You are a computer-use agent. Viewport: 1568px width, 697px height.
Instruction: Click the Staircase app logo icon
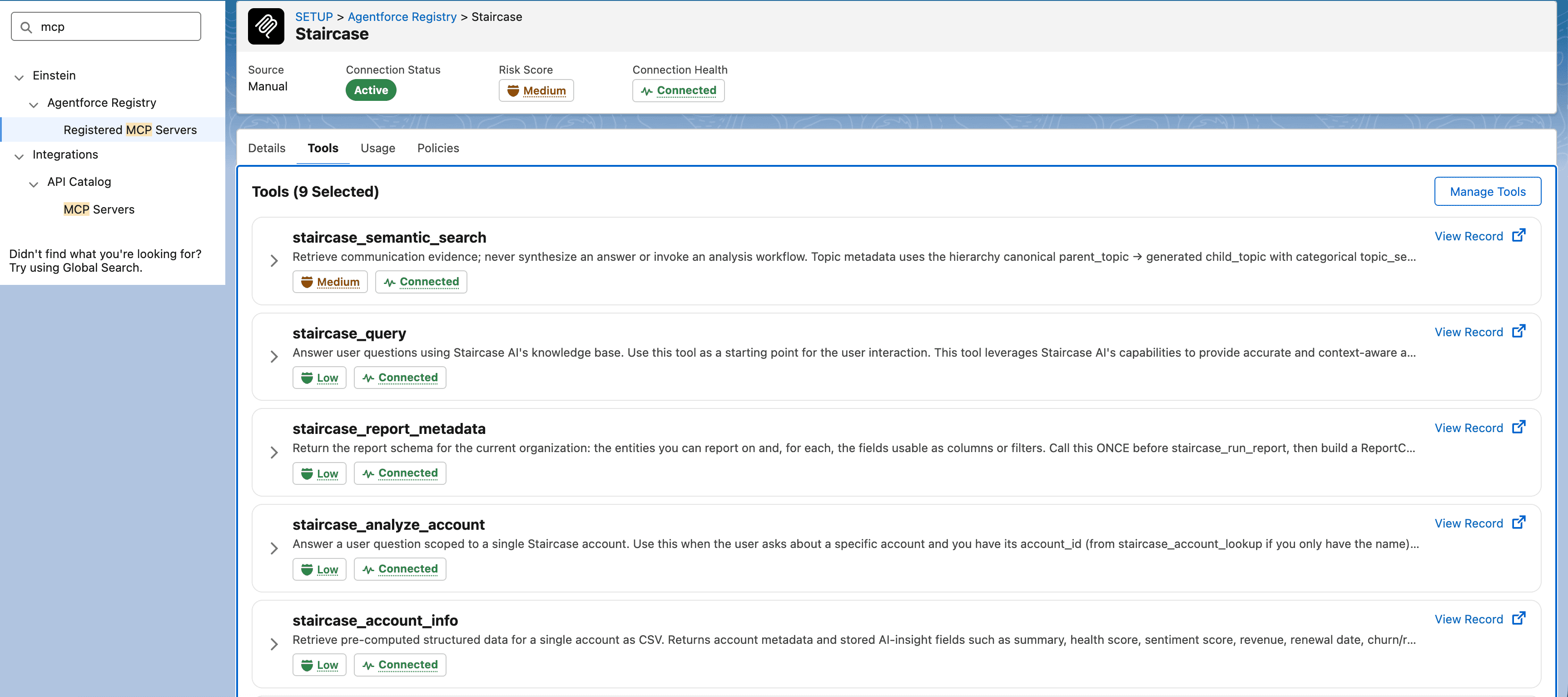tap(266, 26)
